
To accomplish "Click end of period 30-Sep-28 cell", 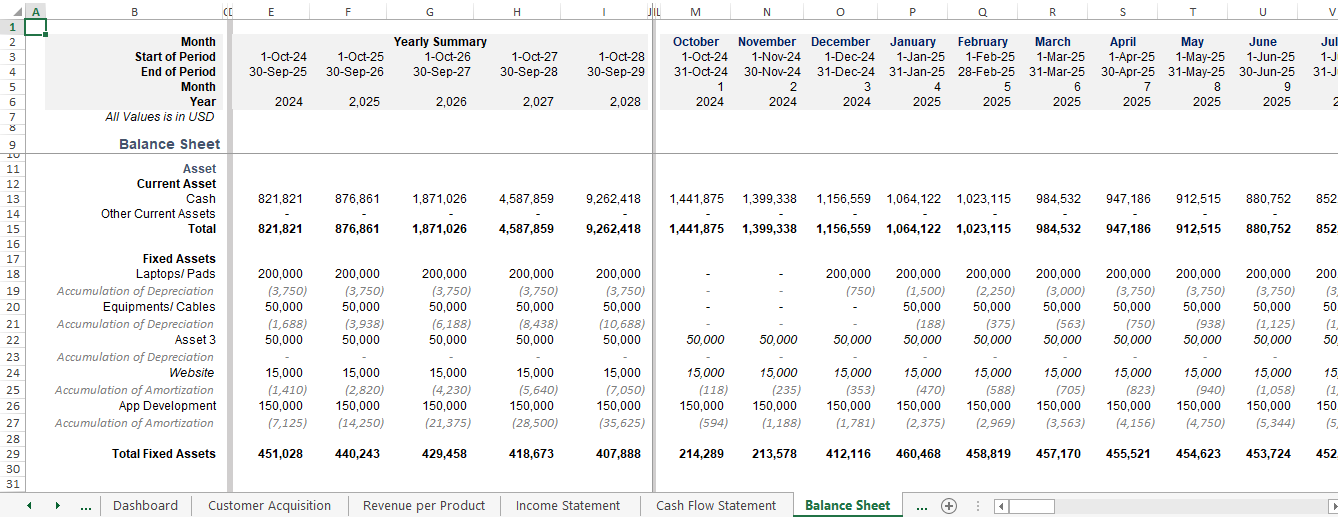I will click(x=528, y=72).
